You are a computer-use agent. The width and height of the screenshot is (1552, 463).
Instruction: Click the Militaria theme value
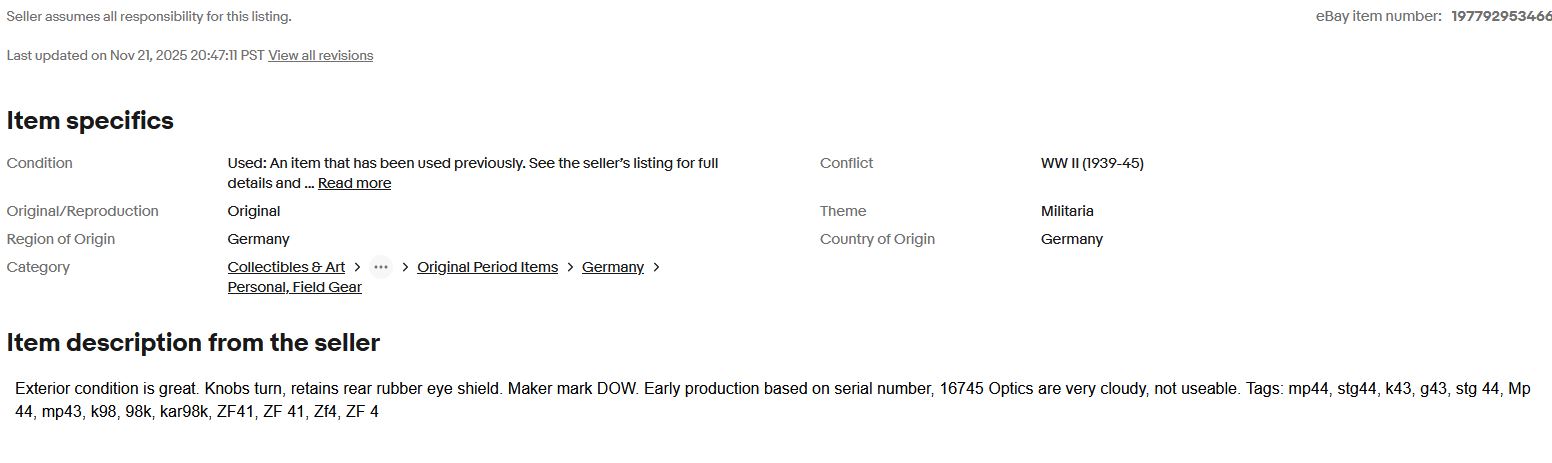[1067, 211]
